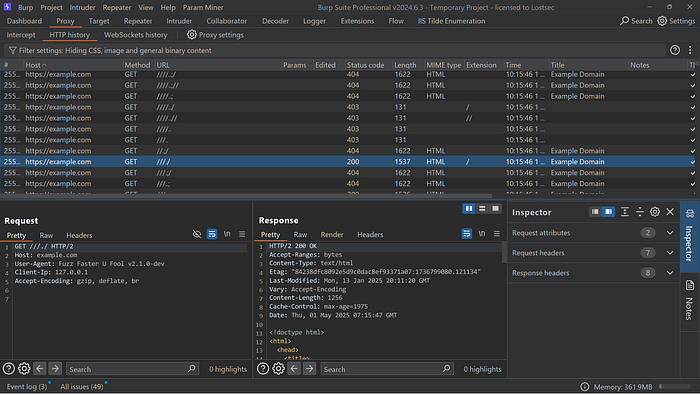Open the Notes side tab
700x394 pixels.
(689, 300)
